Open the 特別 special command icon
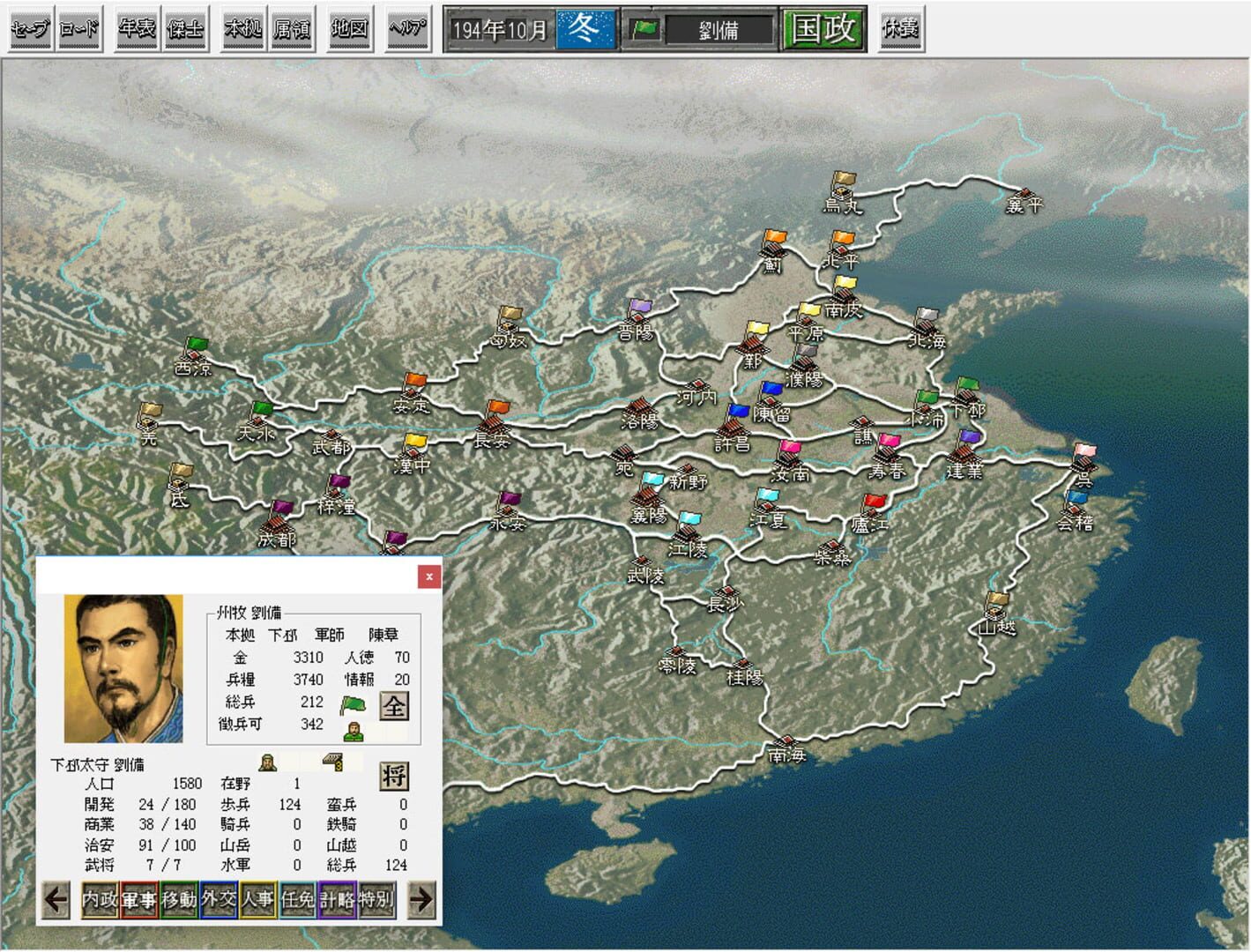This screenshot has width=1251, height=952. 376,902
